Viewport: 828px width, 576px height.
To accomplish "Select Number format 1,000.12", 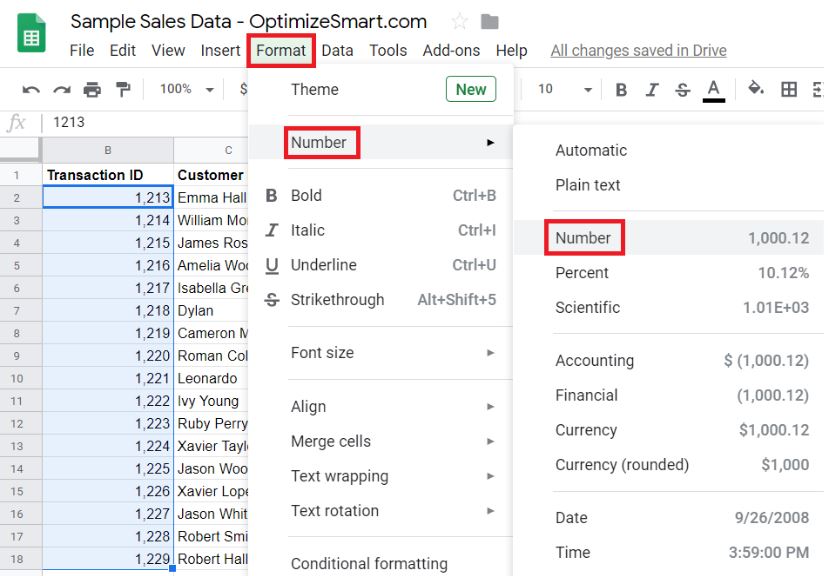I will point(669,238).
